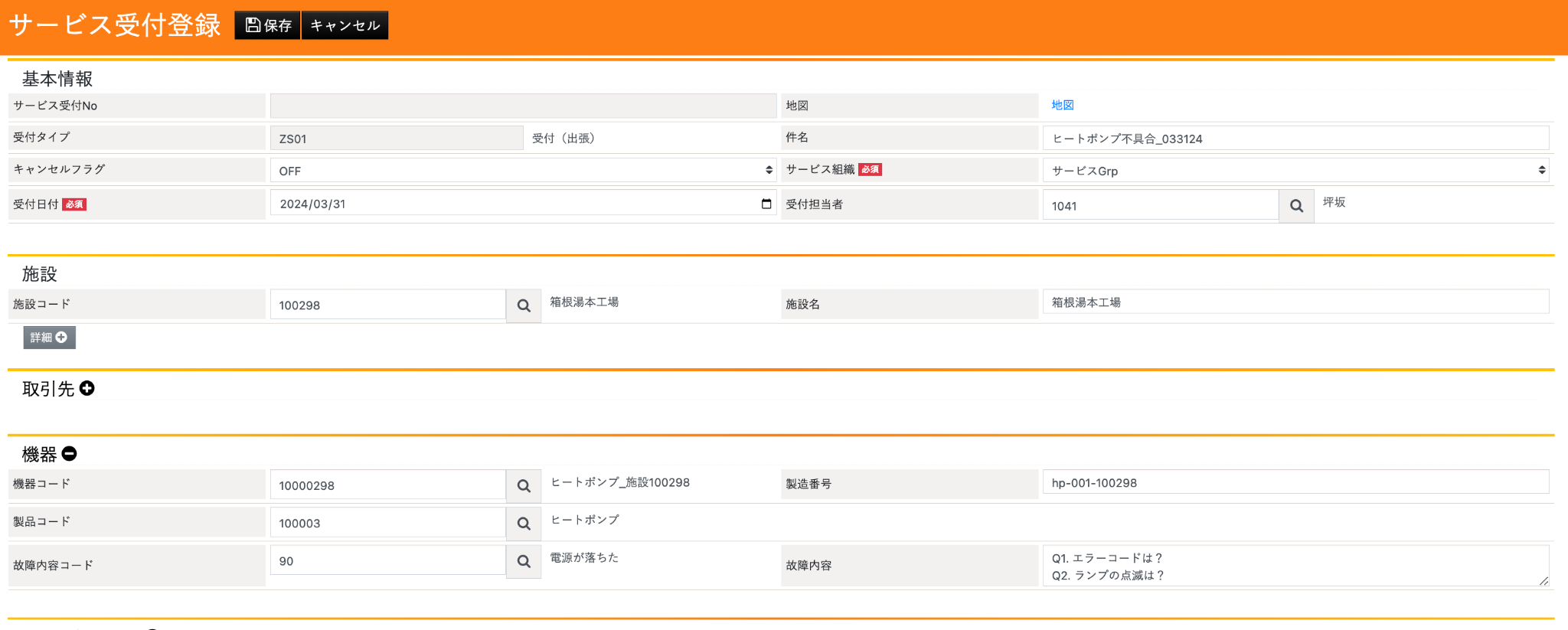Image resolution: width=1568 pixels, height=630 pixels.
Task: Collapse 機器 section with minus icon
Action: pyautogui.click(x=70, y=454)
